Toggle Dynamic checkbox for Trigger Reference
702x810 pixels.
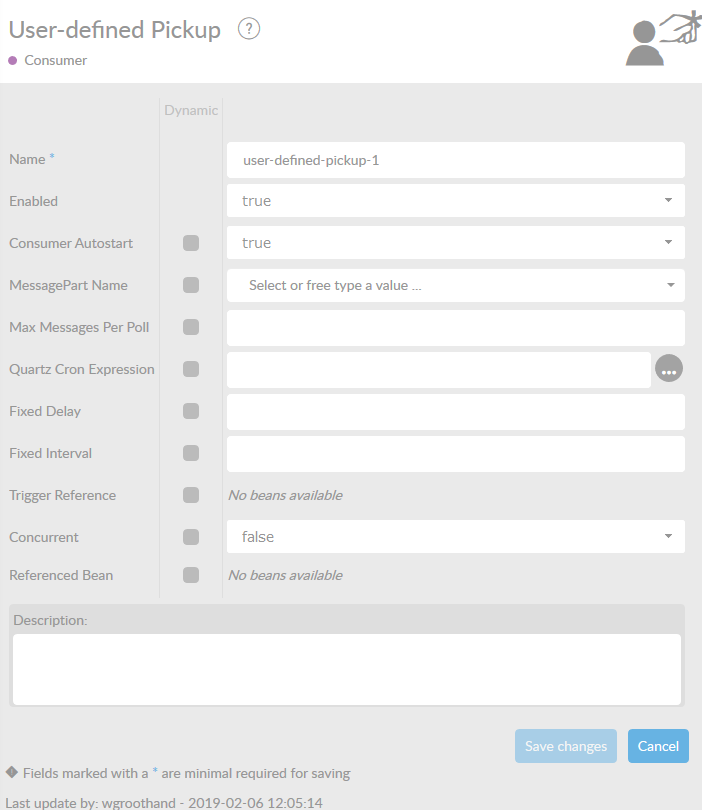click(x=191, y=495)
